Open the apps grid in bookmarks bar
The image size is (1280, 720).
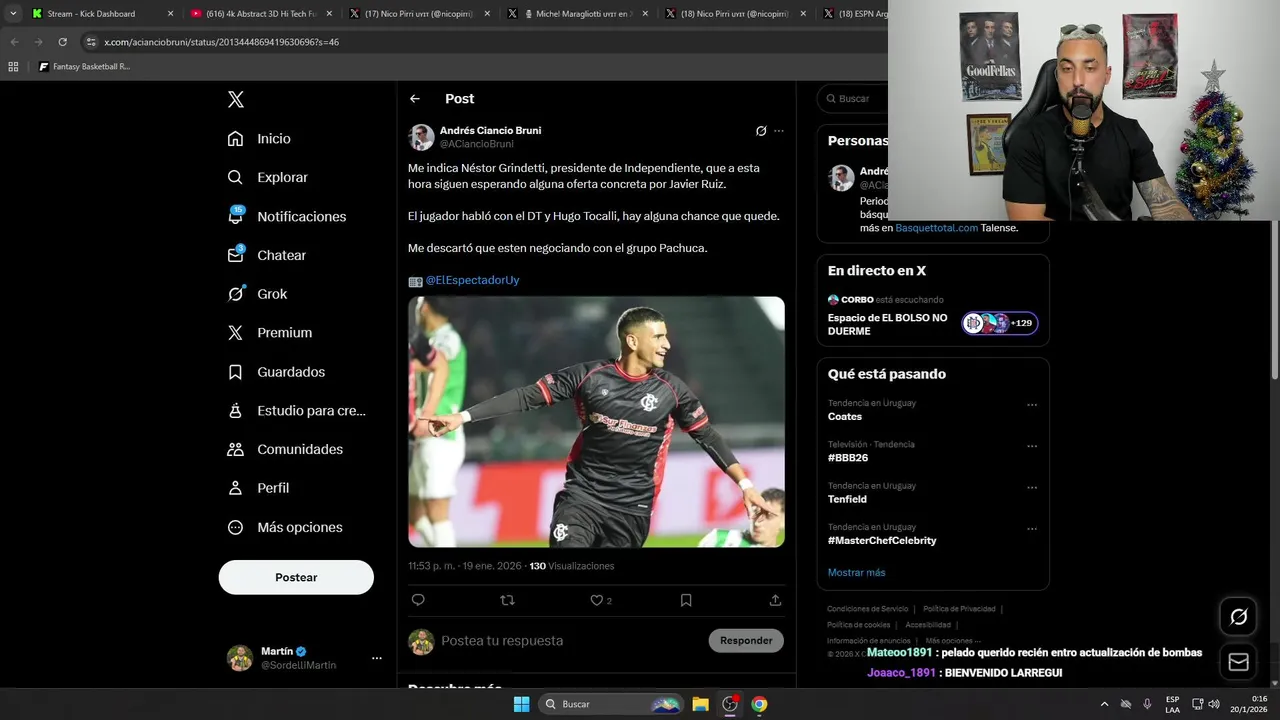[13, 67]
